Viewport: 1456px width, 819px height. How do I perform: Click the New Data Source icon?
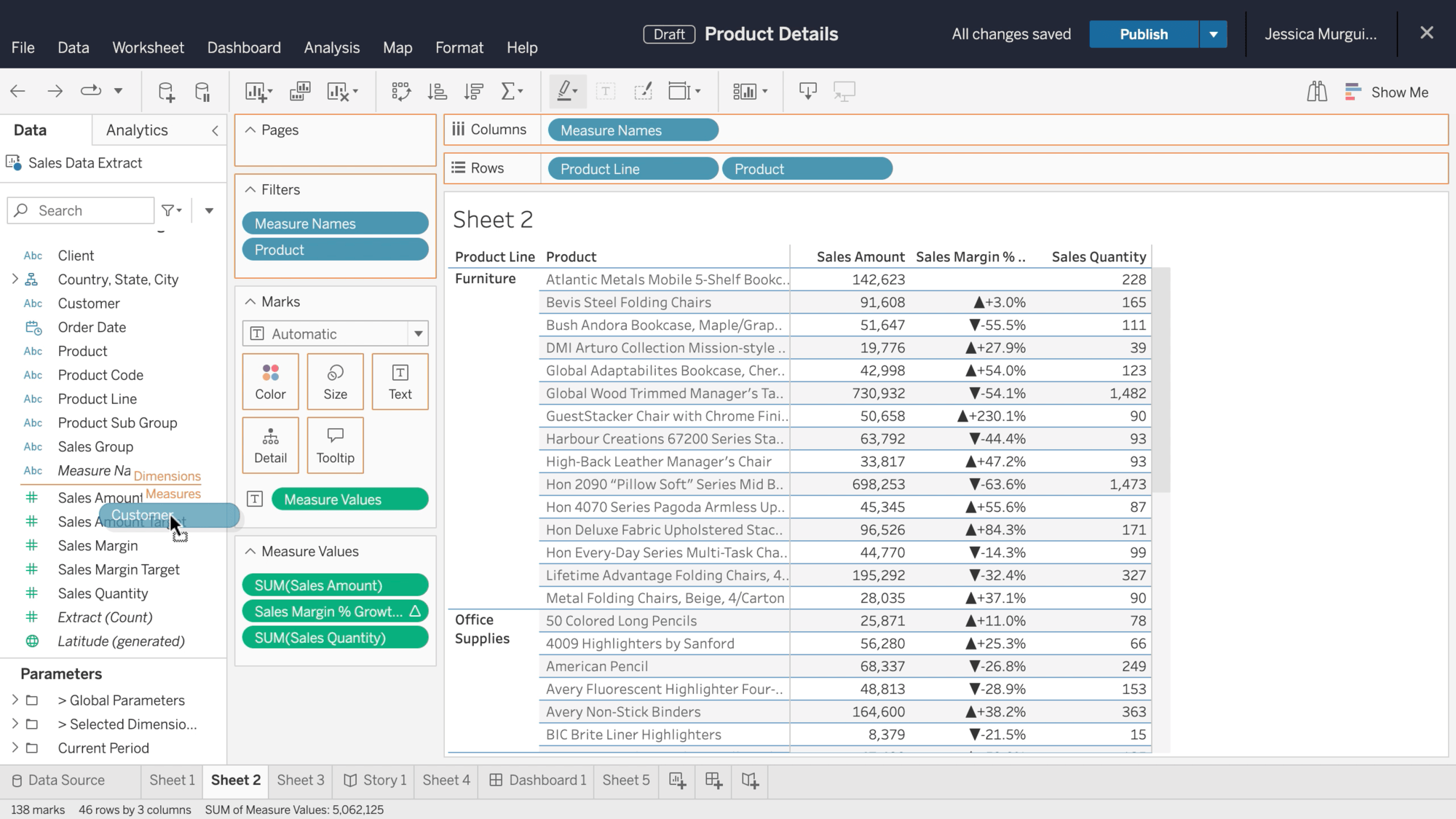click(x=166, y=92)
